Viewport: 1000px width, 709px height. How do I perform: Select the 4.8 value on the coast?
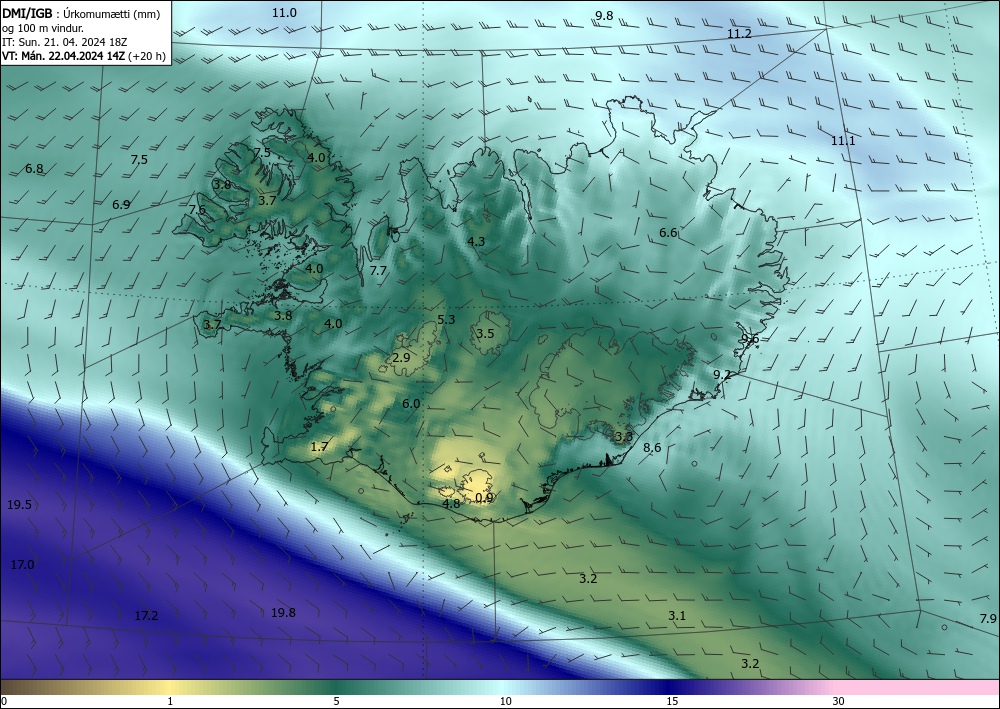[451, 504]
